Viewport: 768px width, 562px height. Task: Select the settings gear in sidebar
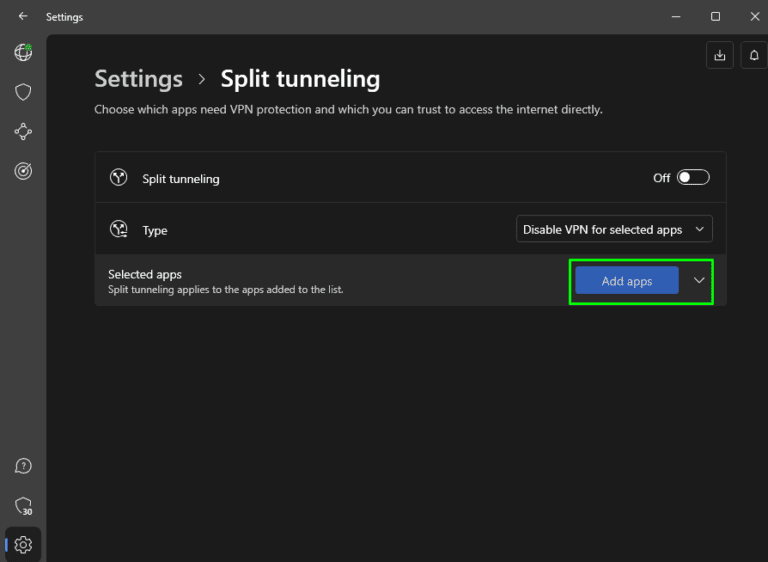pos(23,545)
